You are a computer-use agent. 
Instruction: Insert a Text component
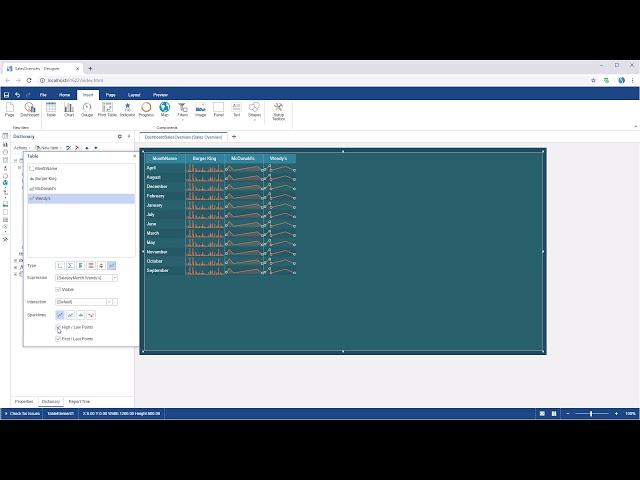pyautogui.click(x=237, y=110)
